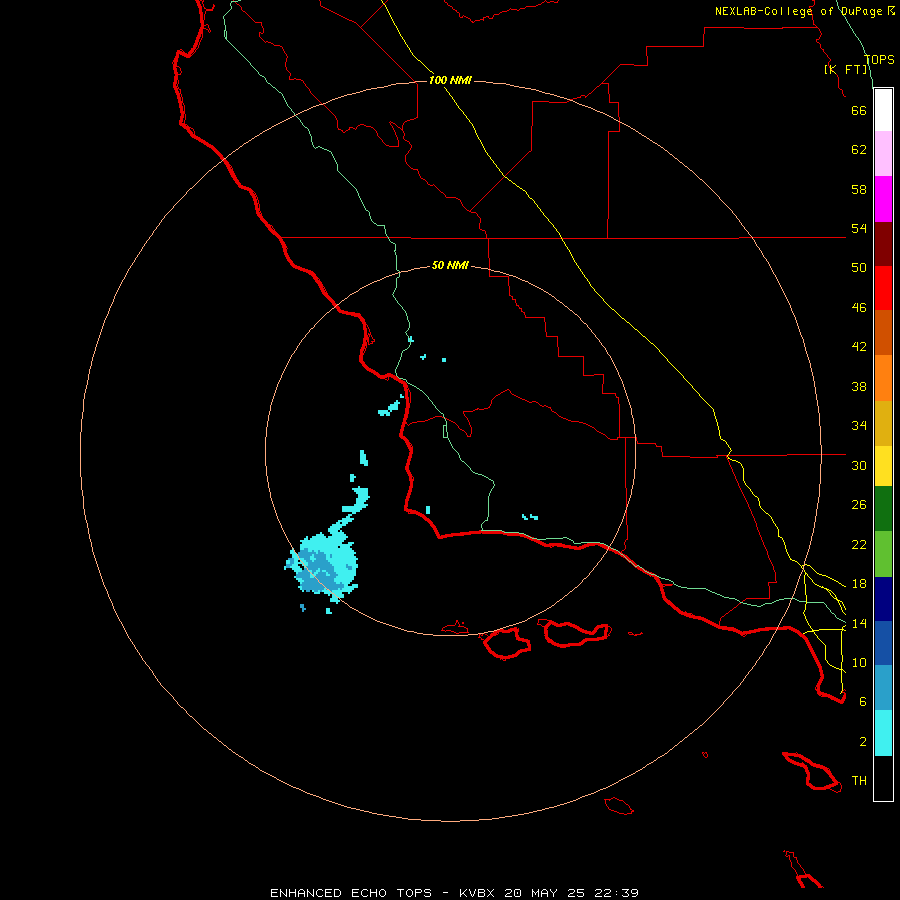Click the legend value 18
The width and height of the screenshot is (900, 900).
[x=859, y=584]
